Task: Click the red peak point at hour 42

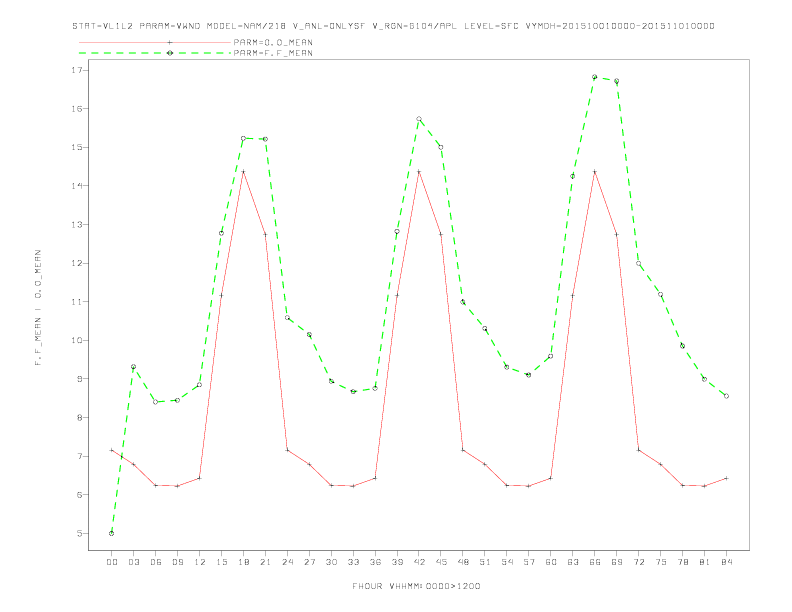Action: (419, 172)
